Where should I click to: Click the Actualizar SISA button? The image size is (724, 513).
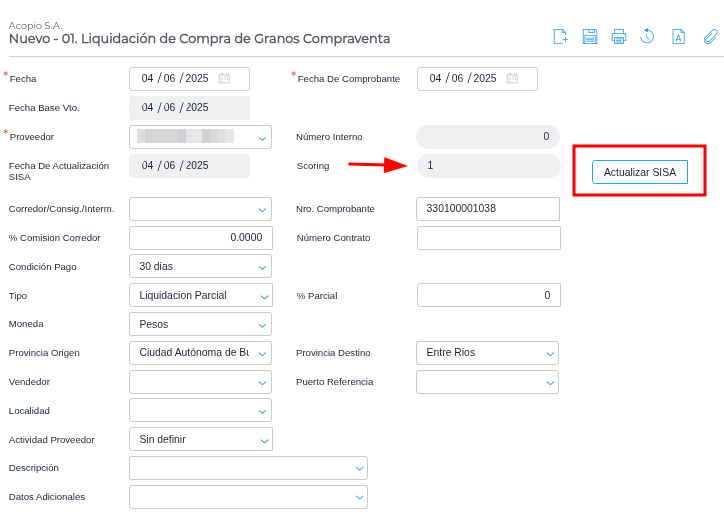point(640,172)
